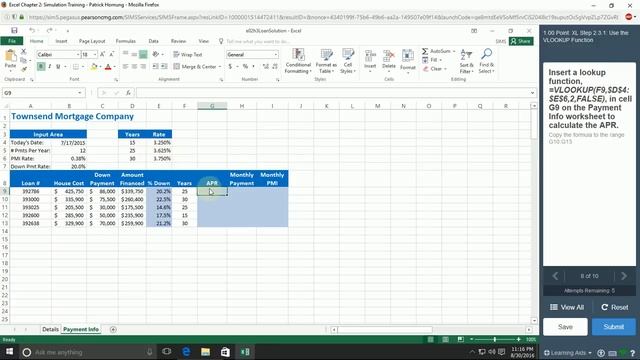Open Sort & Filter

pos(466,60)
